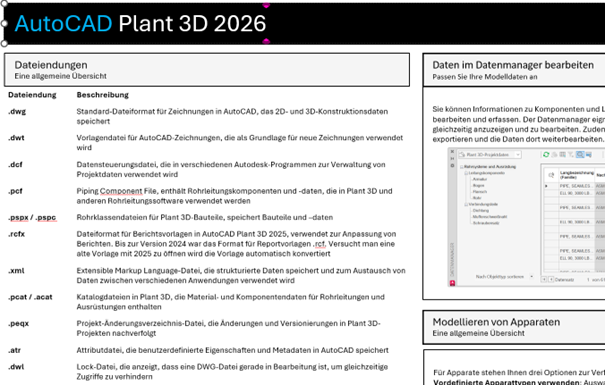Select Bogen in the Datenmanager tree

coord(478,185)
